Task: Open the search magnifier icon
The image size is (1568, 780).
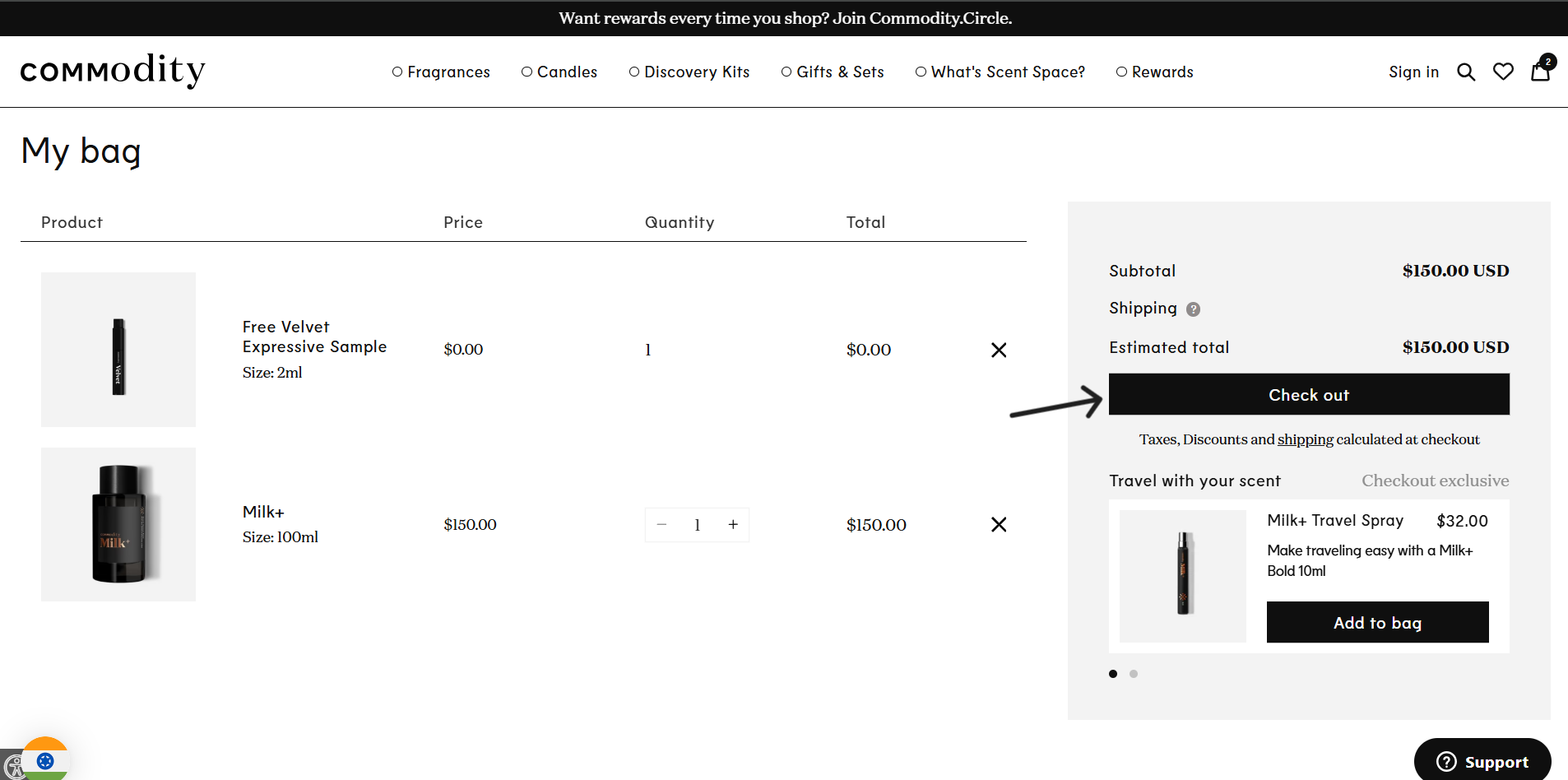Action: [1465, 72]
